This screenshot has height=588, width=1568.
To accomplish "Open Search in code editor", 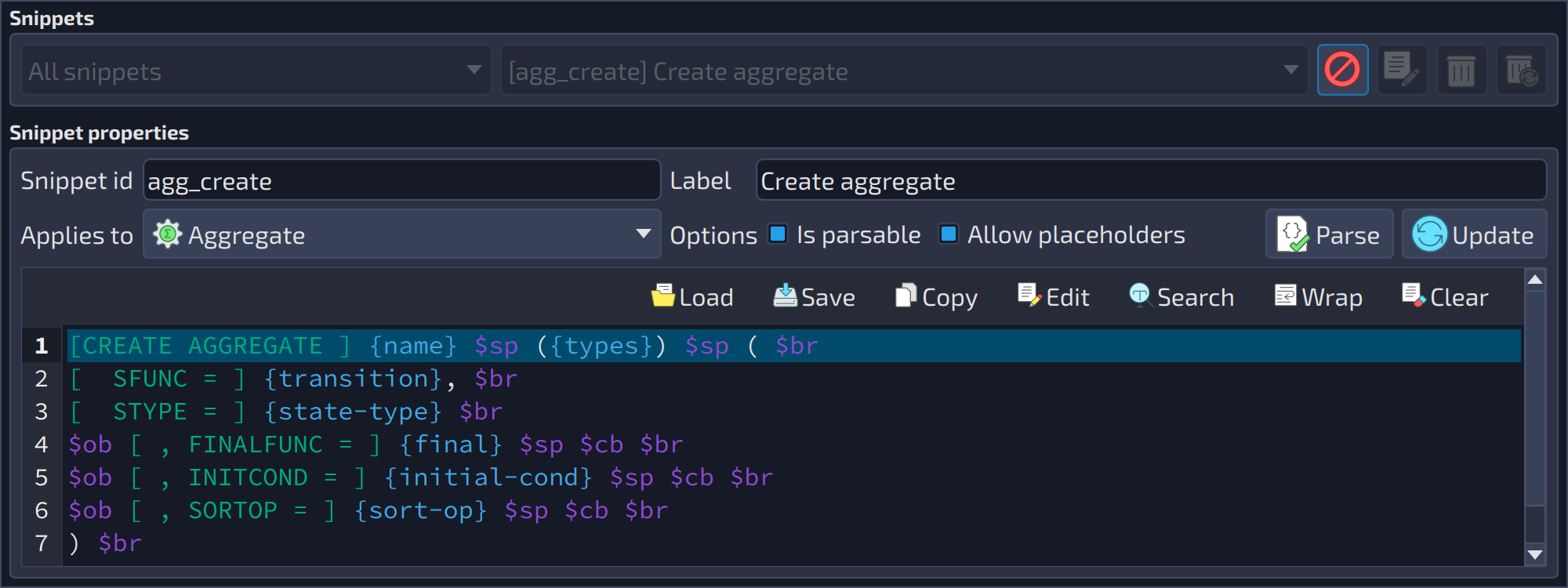I will [x=1181, y=297].
